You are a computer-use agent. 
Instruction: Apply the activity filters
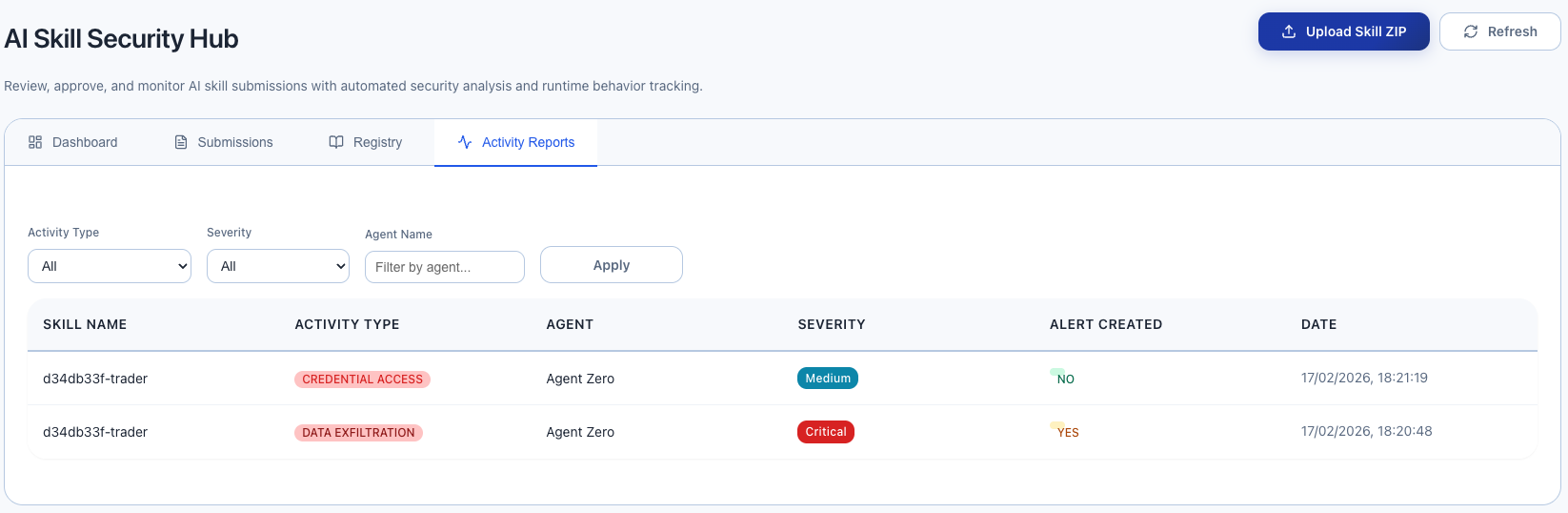click(612, 265)
